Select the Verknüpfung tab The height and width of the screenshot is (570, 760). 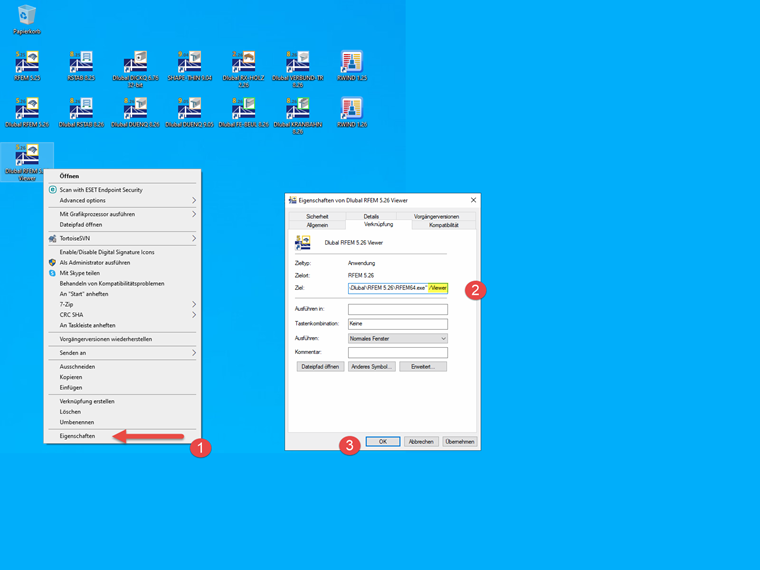point(379,224)
